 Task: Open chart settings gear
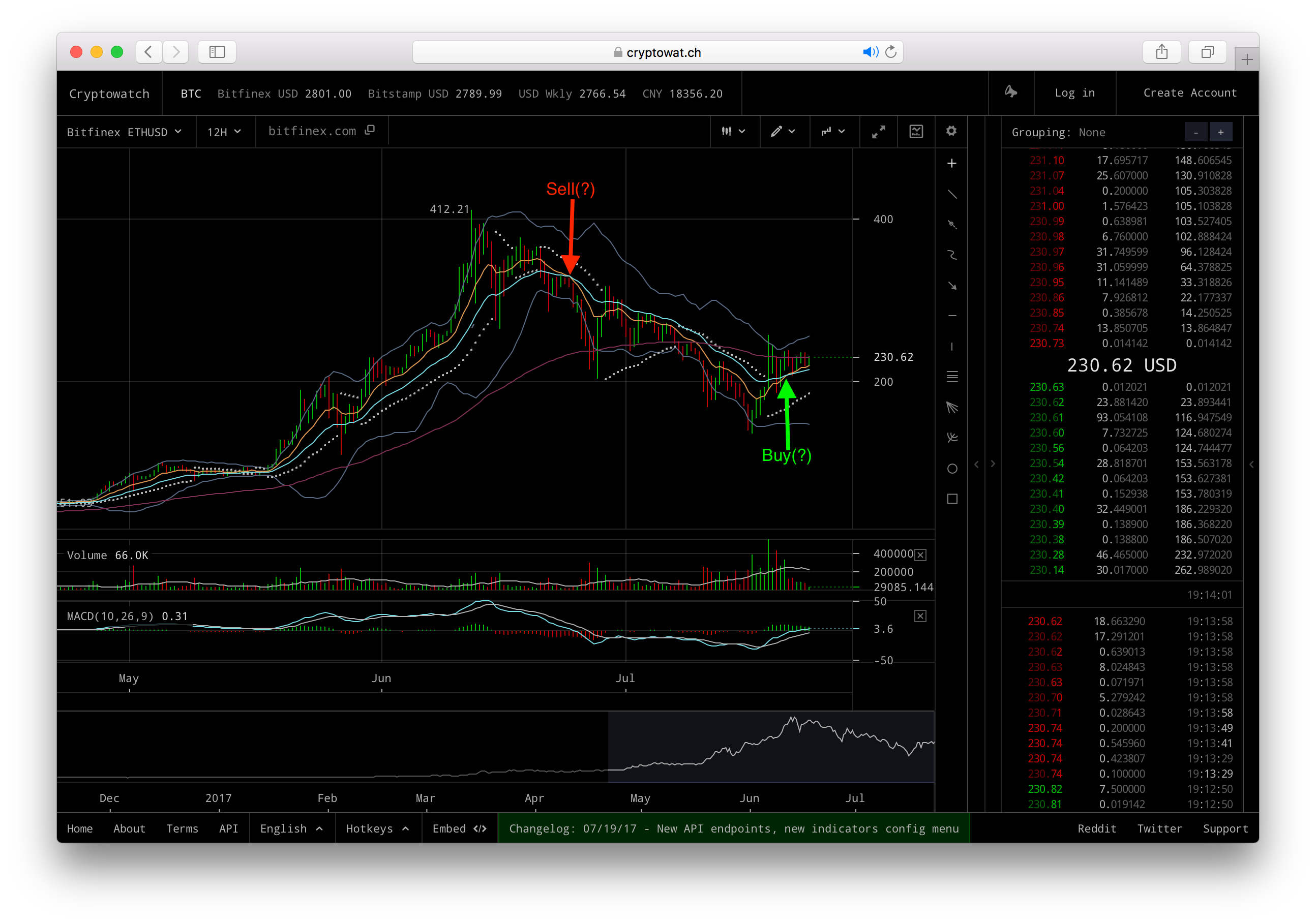[x=951, y=131]
